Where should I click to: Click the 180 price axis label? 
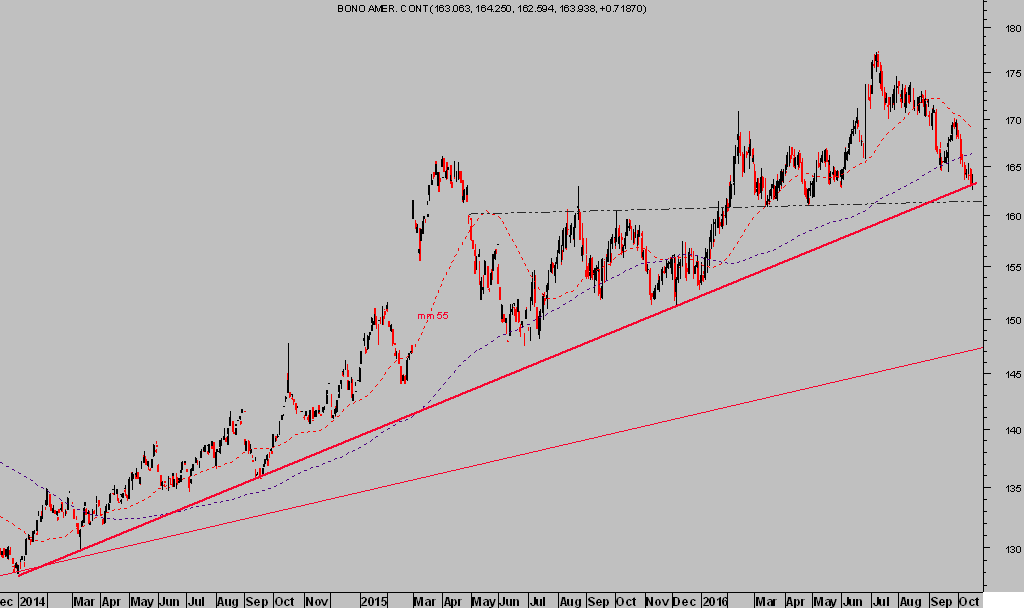tap(1004, 28)
